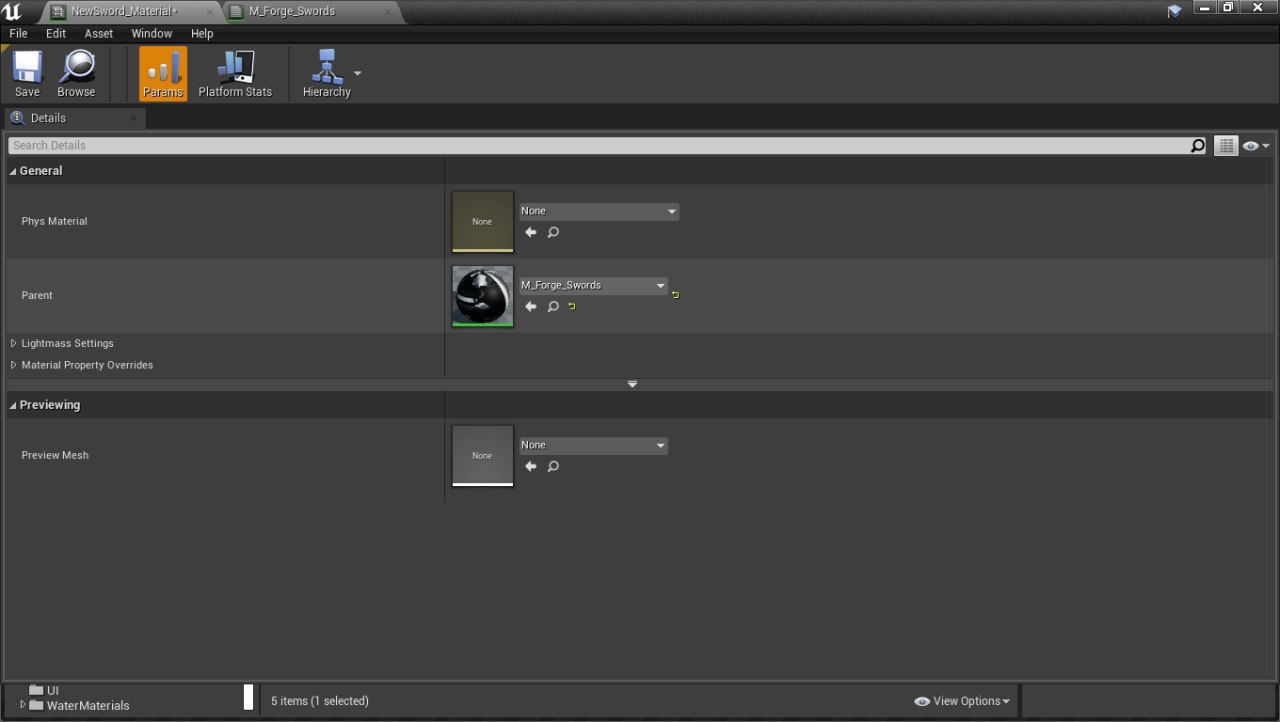Show advanced General properties arrow
The image size is (1280, 722).
(x=632, y=384)
